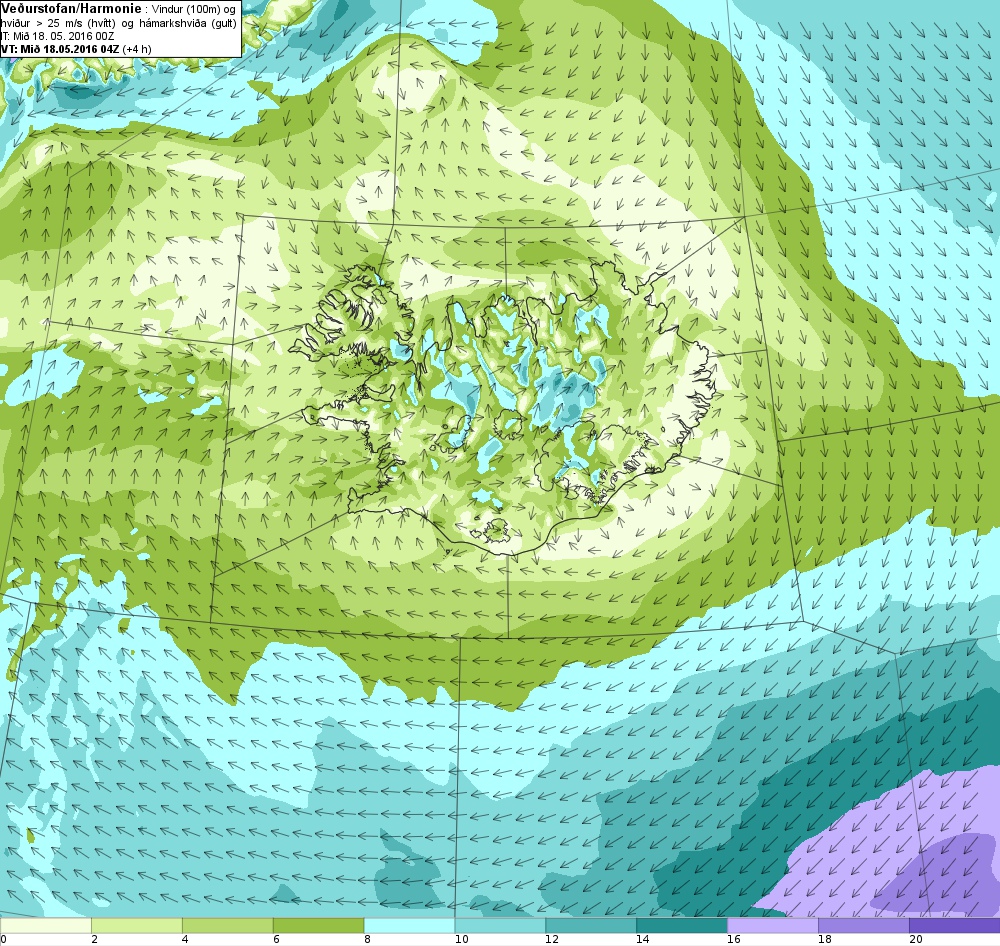The image size is (1000, 946).
Task: Click the legend label '20'
Action: point(916,939)
